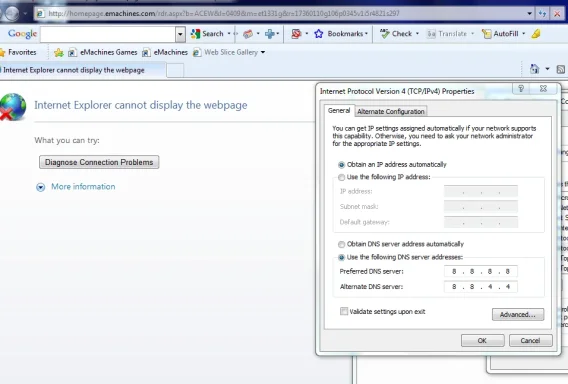Viewport: 568px width, 384px height.
Task: Open a new blank browser tab
Action: (175, 70)
